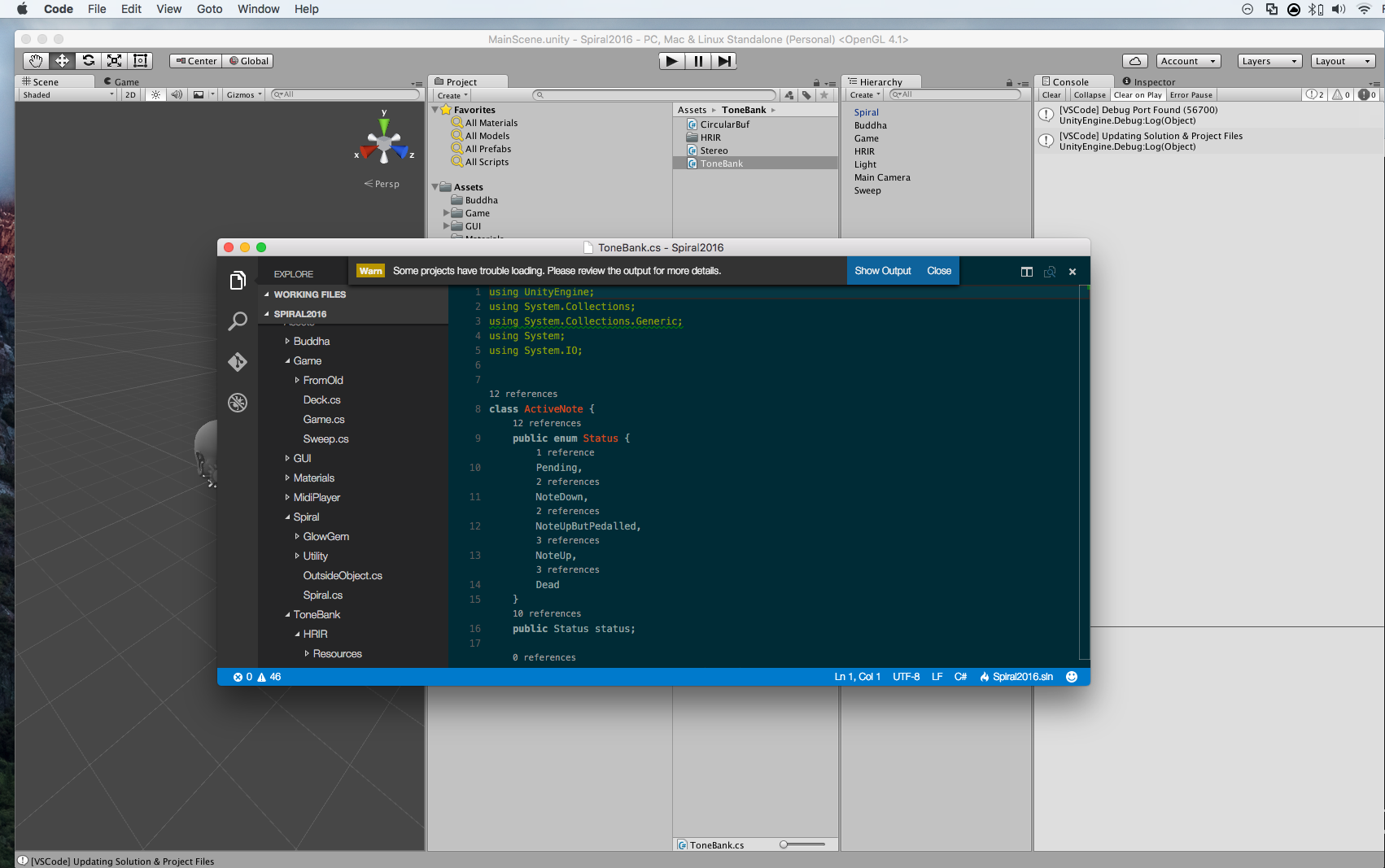1385x868 pixels.
Task: Click the Project panel search field
Action: point(654,95)
